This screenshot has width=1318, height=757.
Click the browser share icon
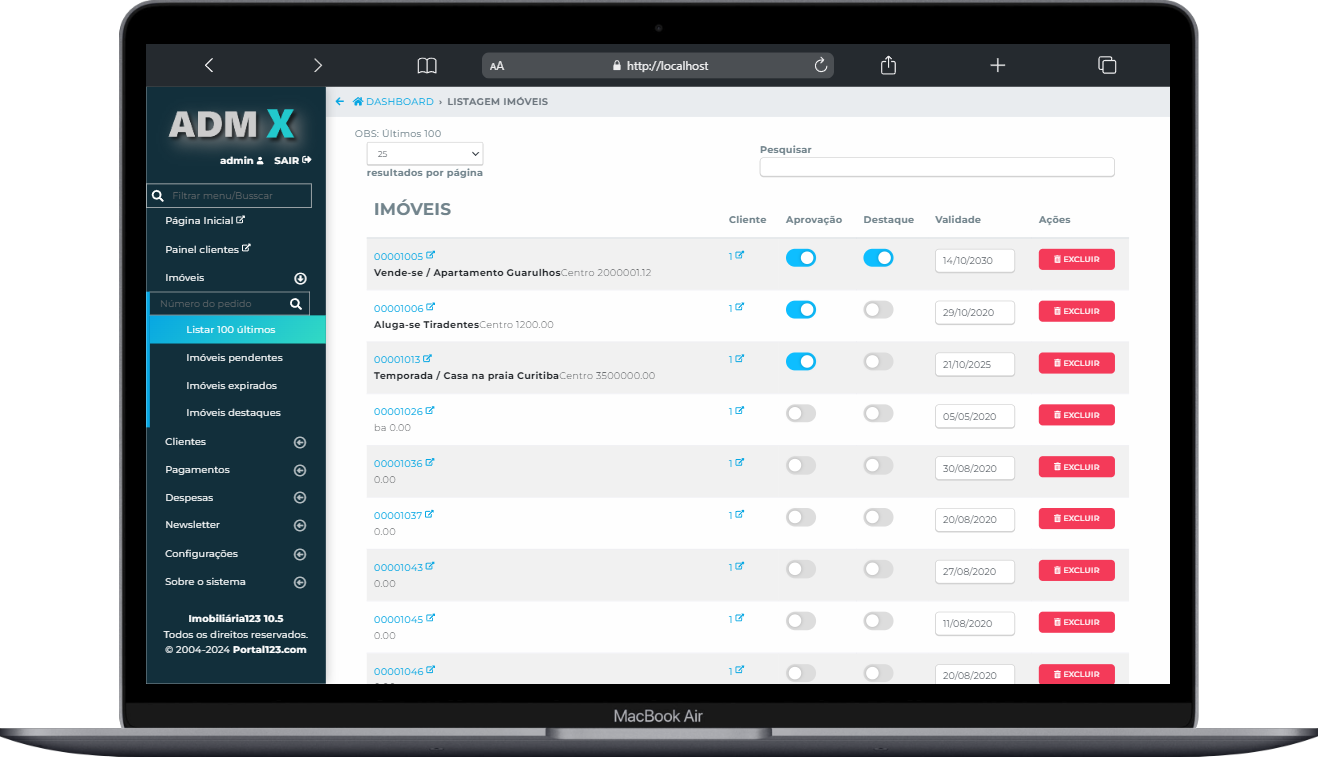click(888, 65)
